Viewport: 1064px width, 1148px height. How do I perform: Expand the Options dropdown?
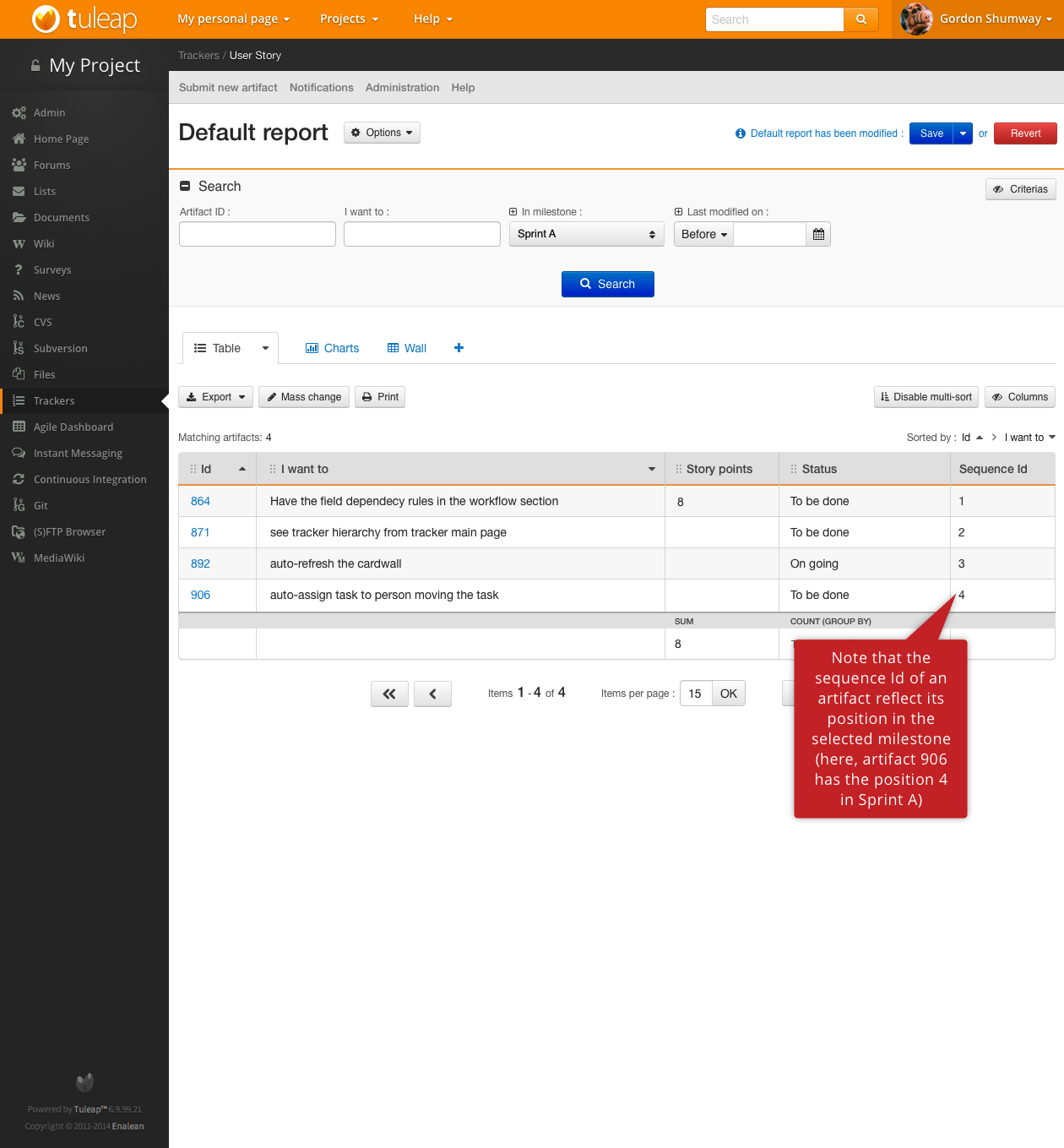click(x=382, y=133)
